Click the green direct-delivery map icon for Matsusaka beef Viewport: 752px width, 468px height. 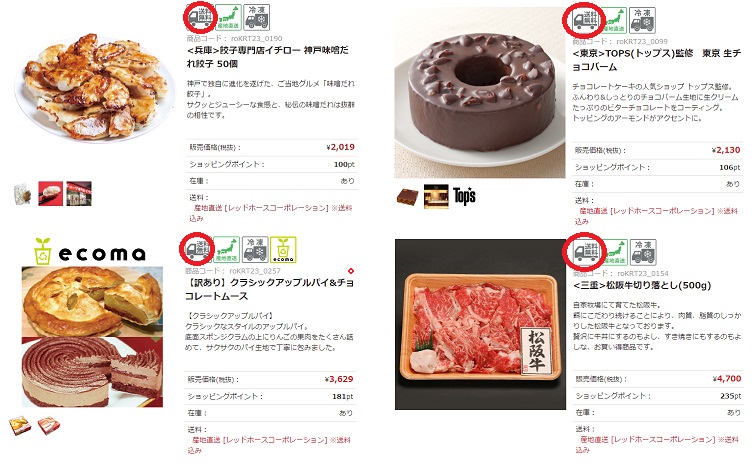click(614, 252)
